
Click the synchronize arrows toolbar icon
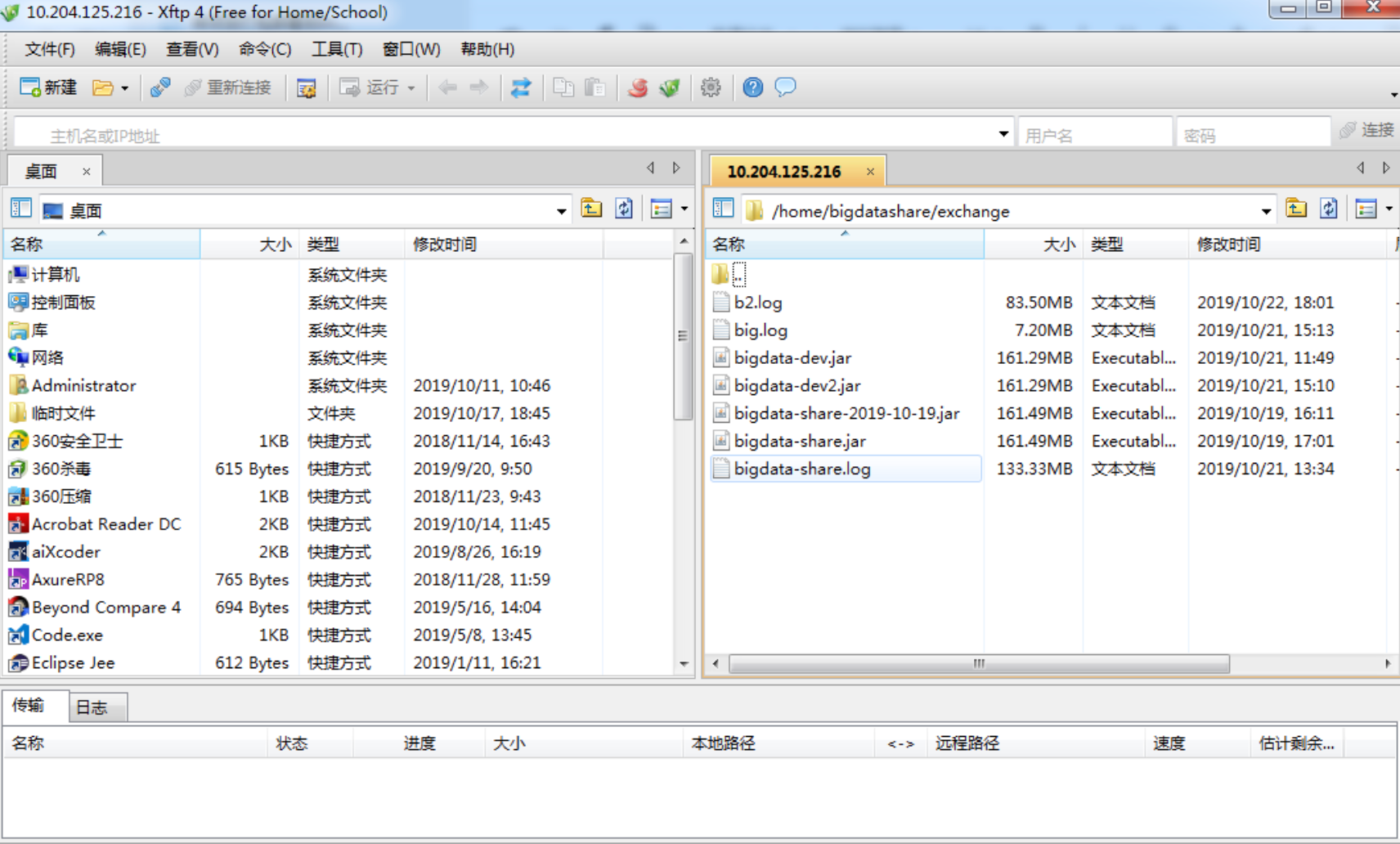[x=521, y=88]
